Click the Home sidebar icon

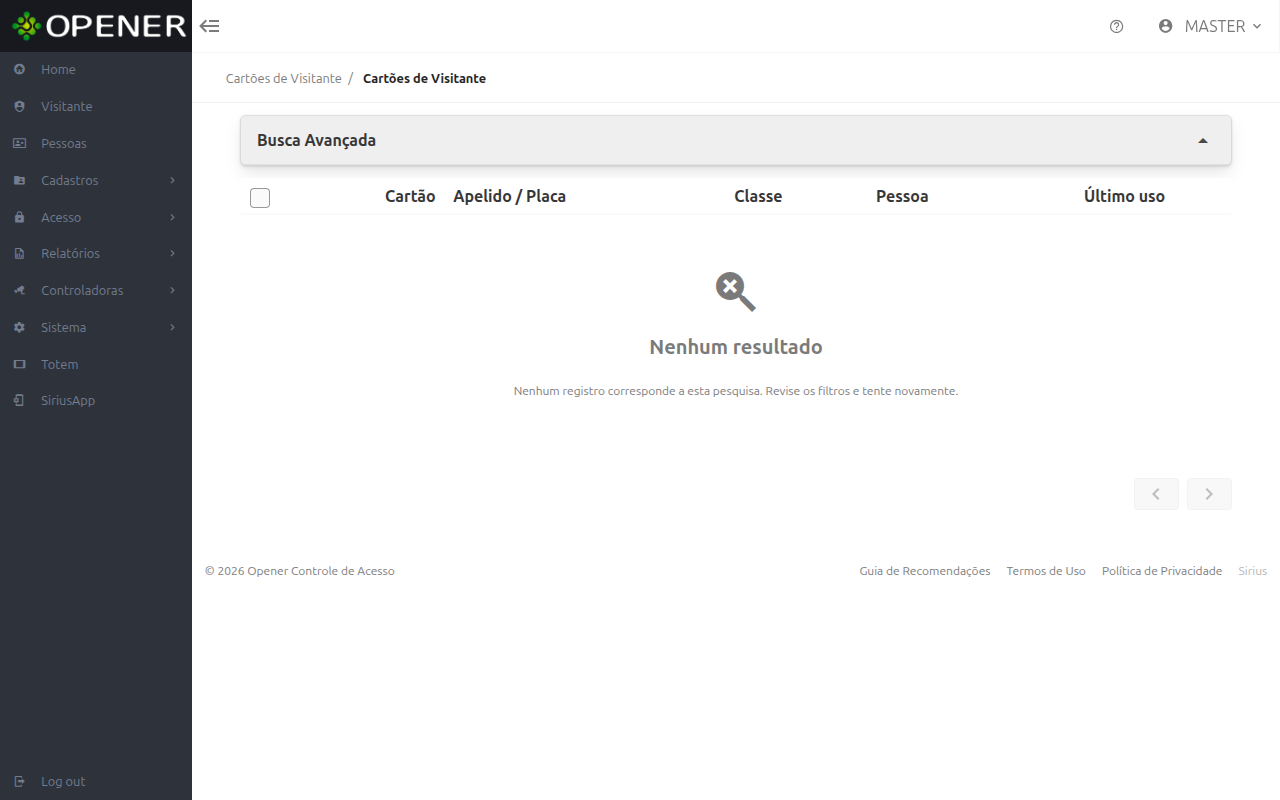point(19,69)
